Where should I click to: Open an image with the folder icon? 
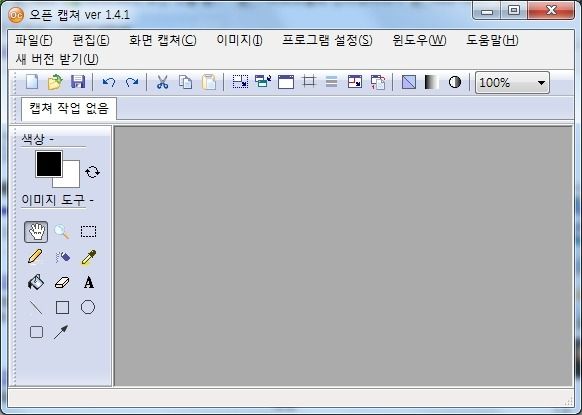tap(55, 82)
